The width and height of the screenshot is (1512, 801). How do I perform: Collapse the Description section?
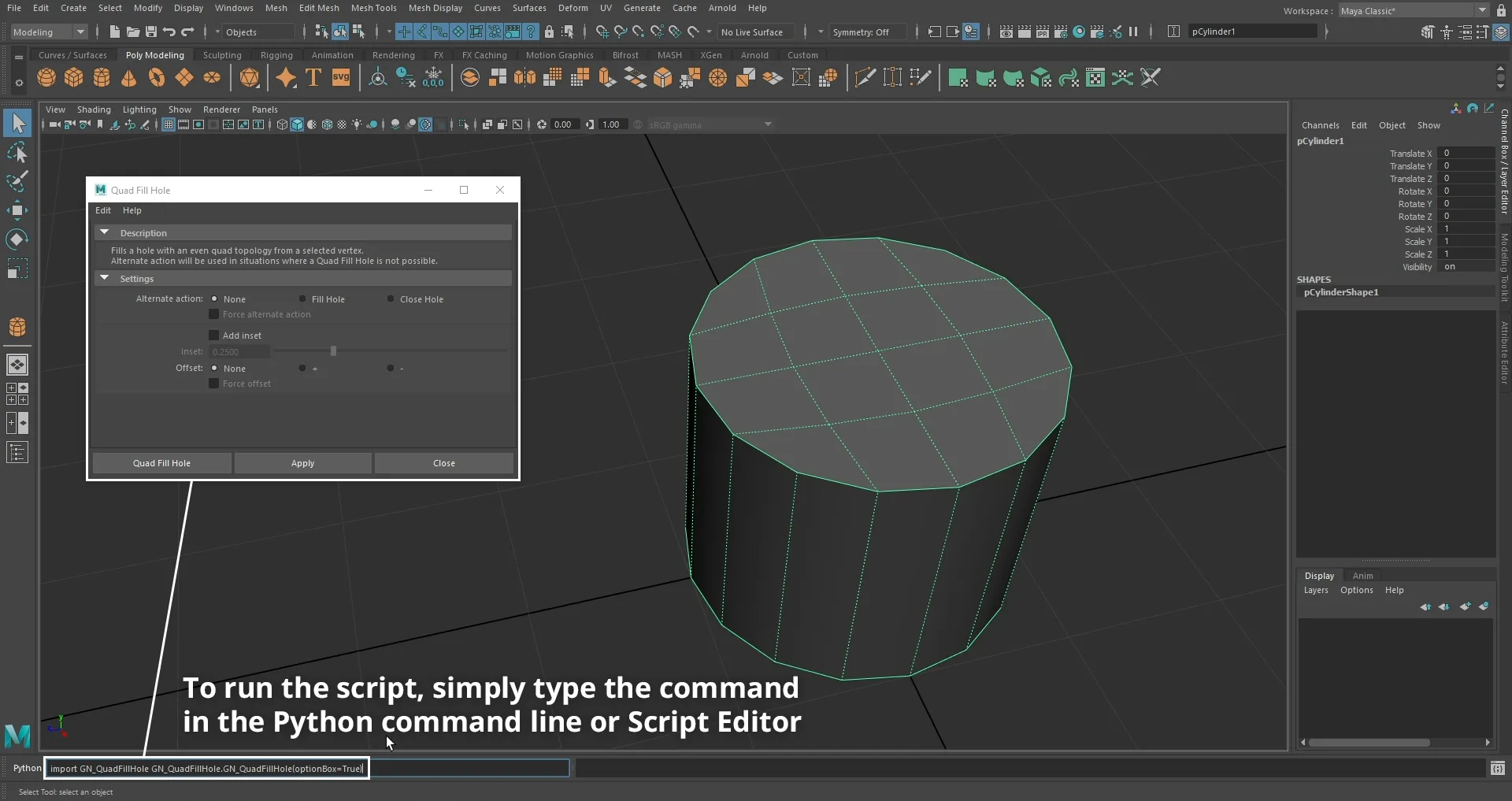pos(105,233)
